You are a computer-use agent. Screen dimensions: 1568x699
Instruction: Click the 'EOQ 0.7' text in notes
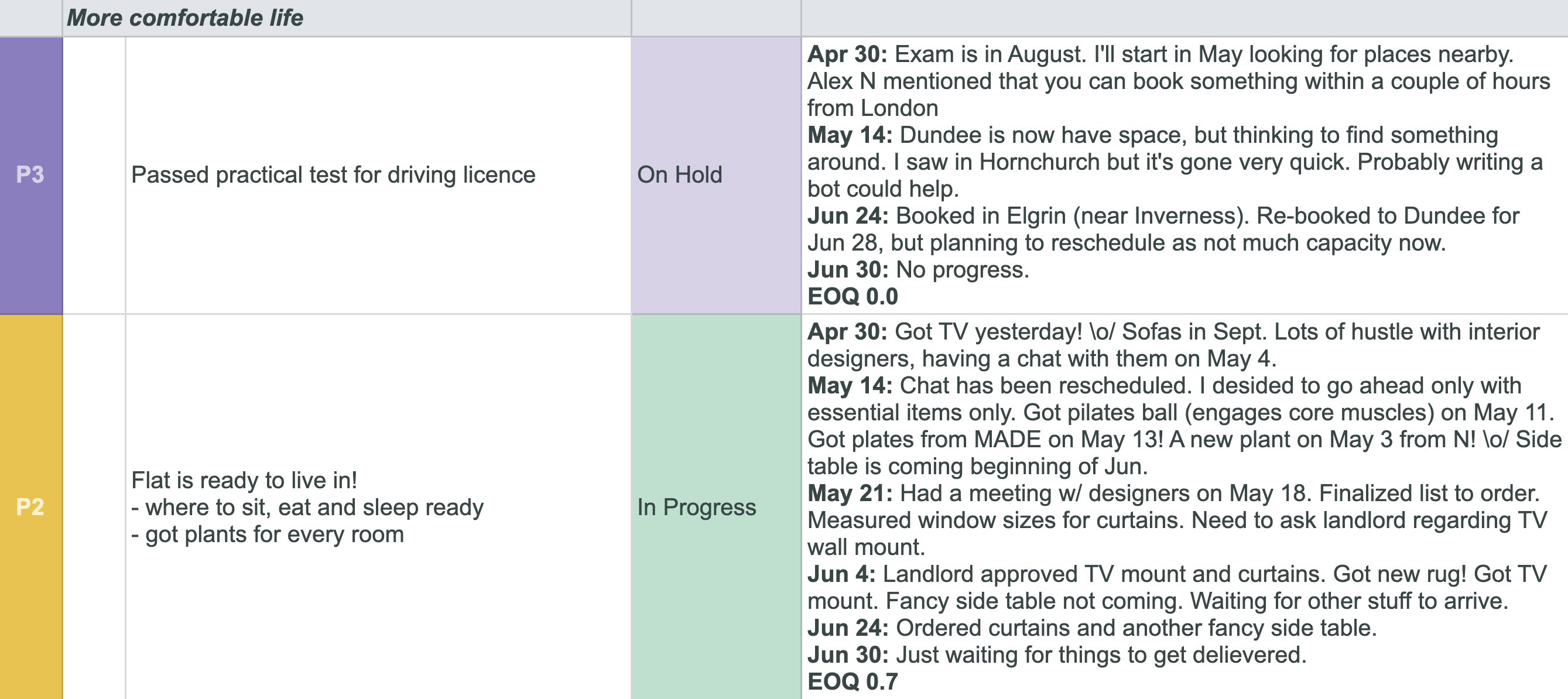(x=852, y=682)
